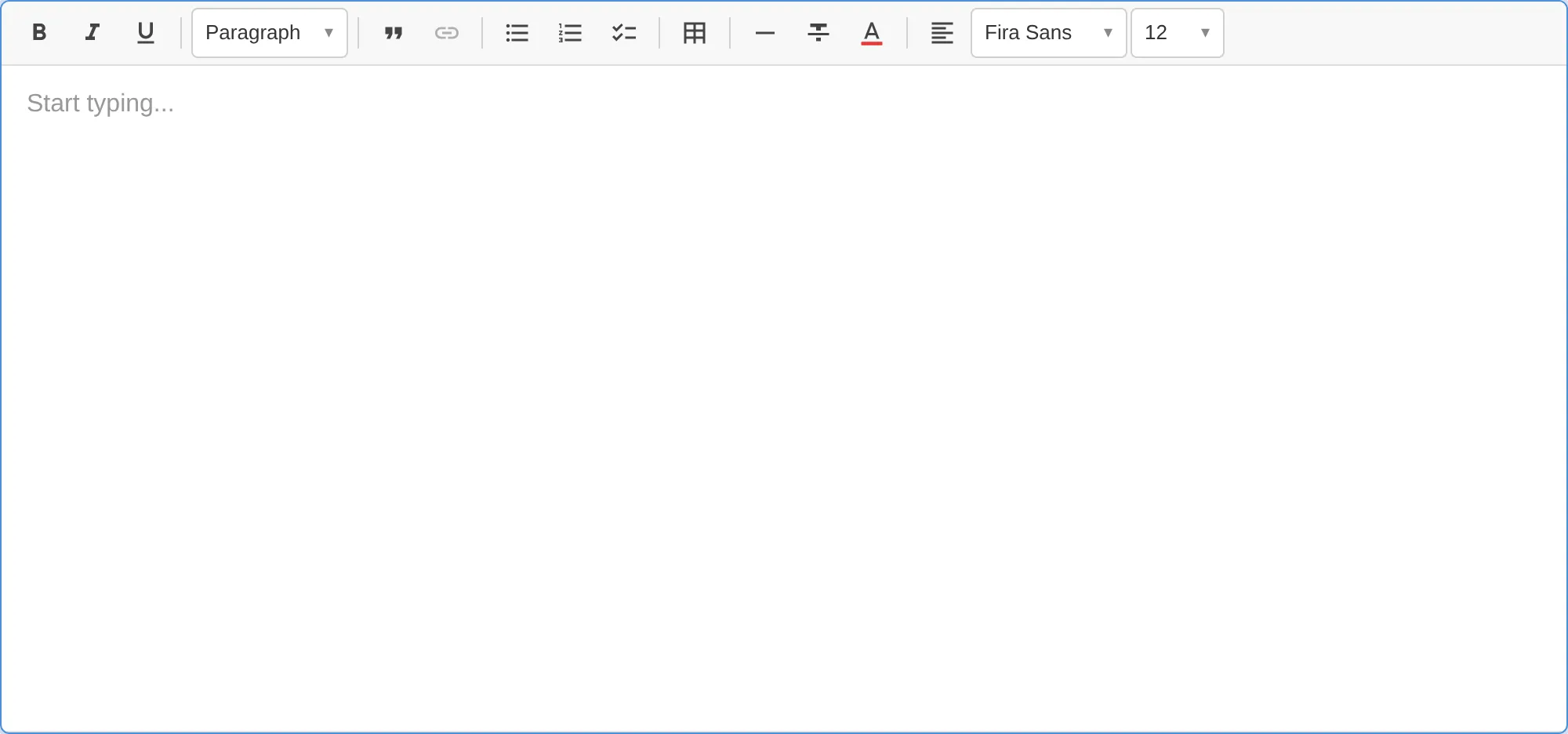1568x734 pixels.
Task: Toggle italic formatting
Action: pyautogui.click(x=92, y=33)
